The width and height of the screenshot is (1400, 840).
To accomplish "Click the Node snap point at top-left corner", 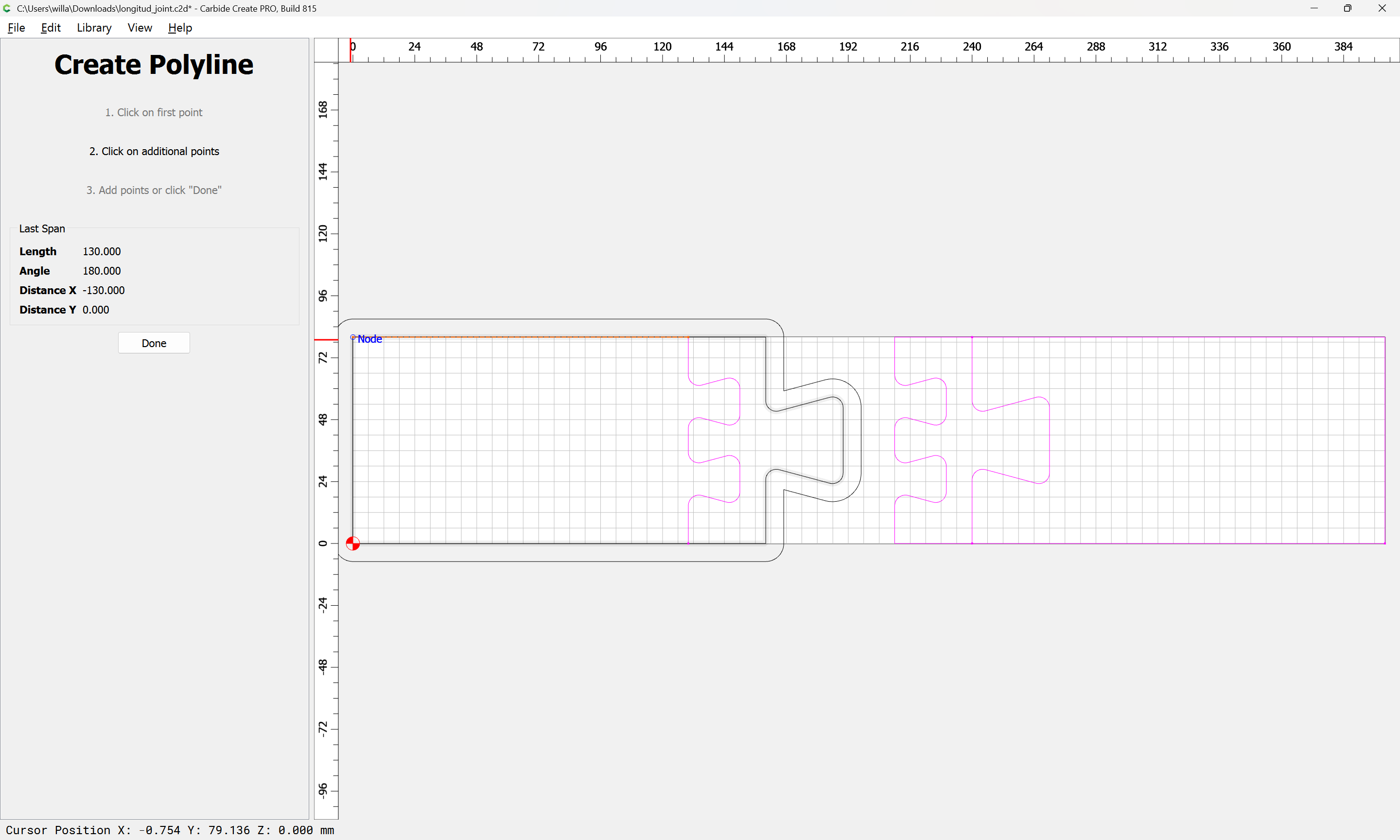I will pos(353,337).
